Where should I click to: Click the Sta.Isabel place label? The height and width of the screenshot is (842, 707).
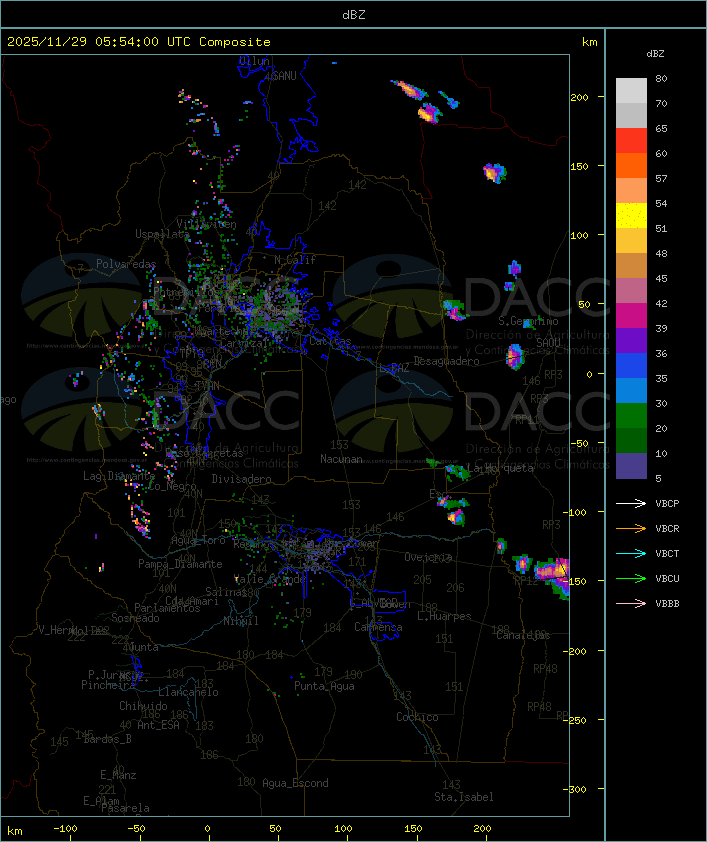pyautogui.click(x=464, y=797)
